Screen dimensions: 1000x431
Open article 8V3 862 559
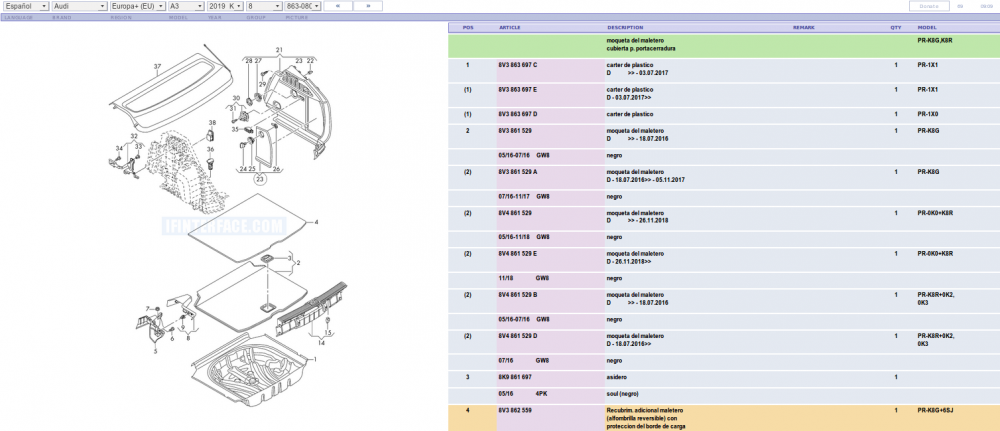tap(515, 410)
